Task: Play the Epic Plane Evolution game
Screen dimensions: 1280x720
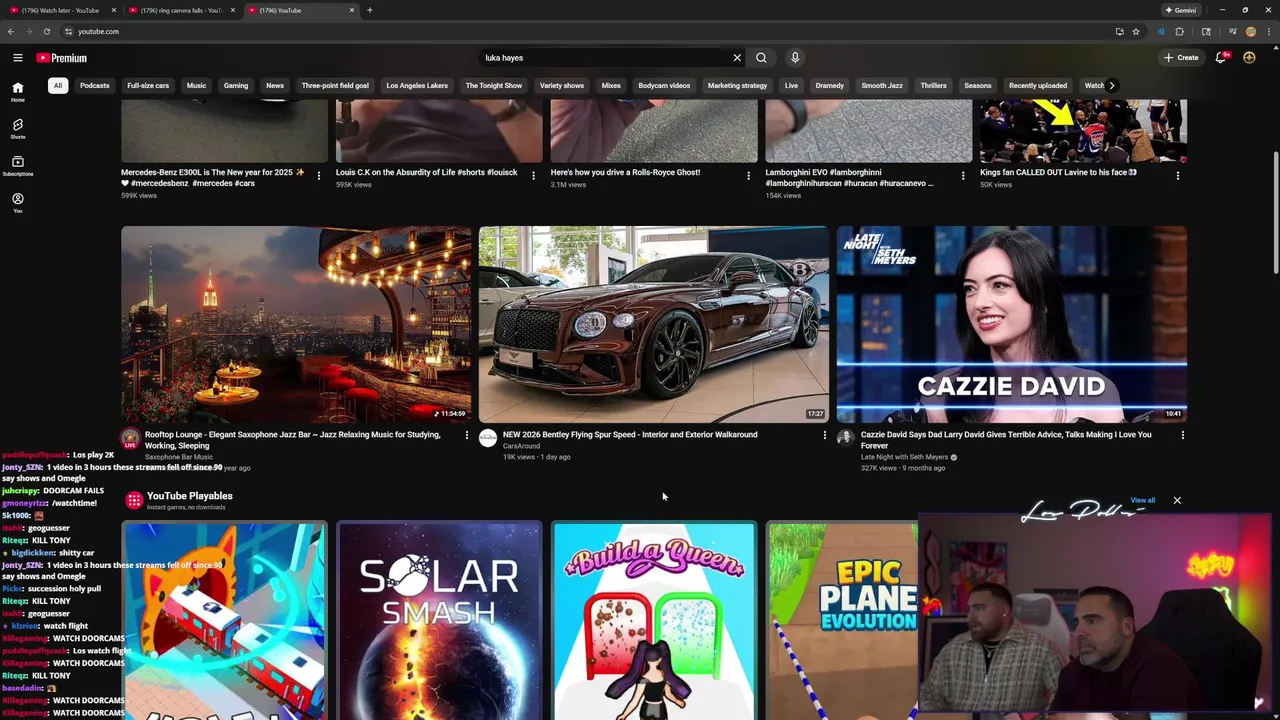Action: click(x=842, y=620)
